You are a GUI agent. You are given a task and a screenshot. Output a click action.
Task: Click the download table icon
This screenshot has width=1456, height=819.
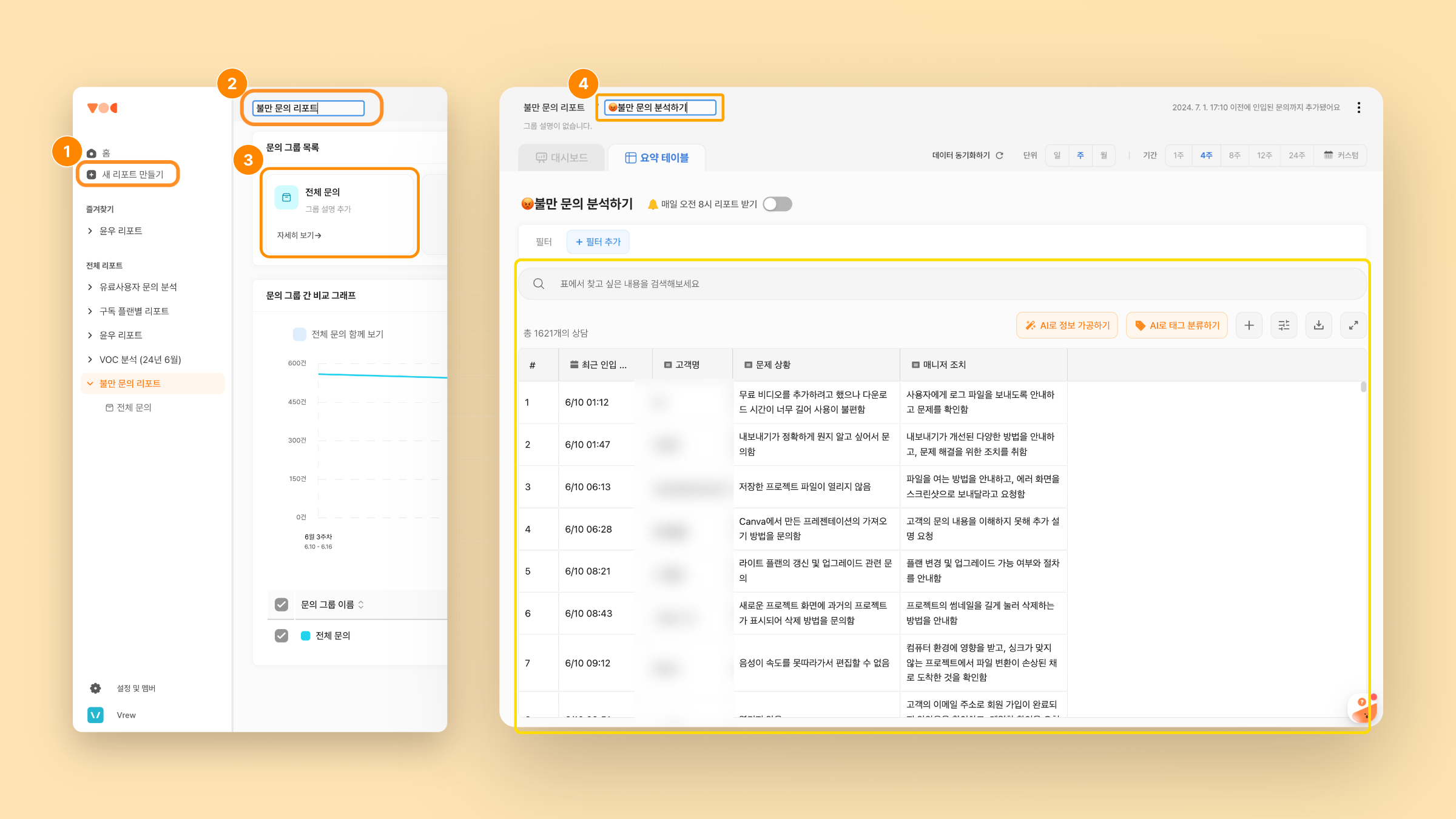pos(1318,326)
